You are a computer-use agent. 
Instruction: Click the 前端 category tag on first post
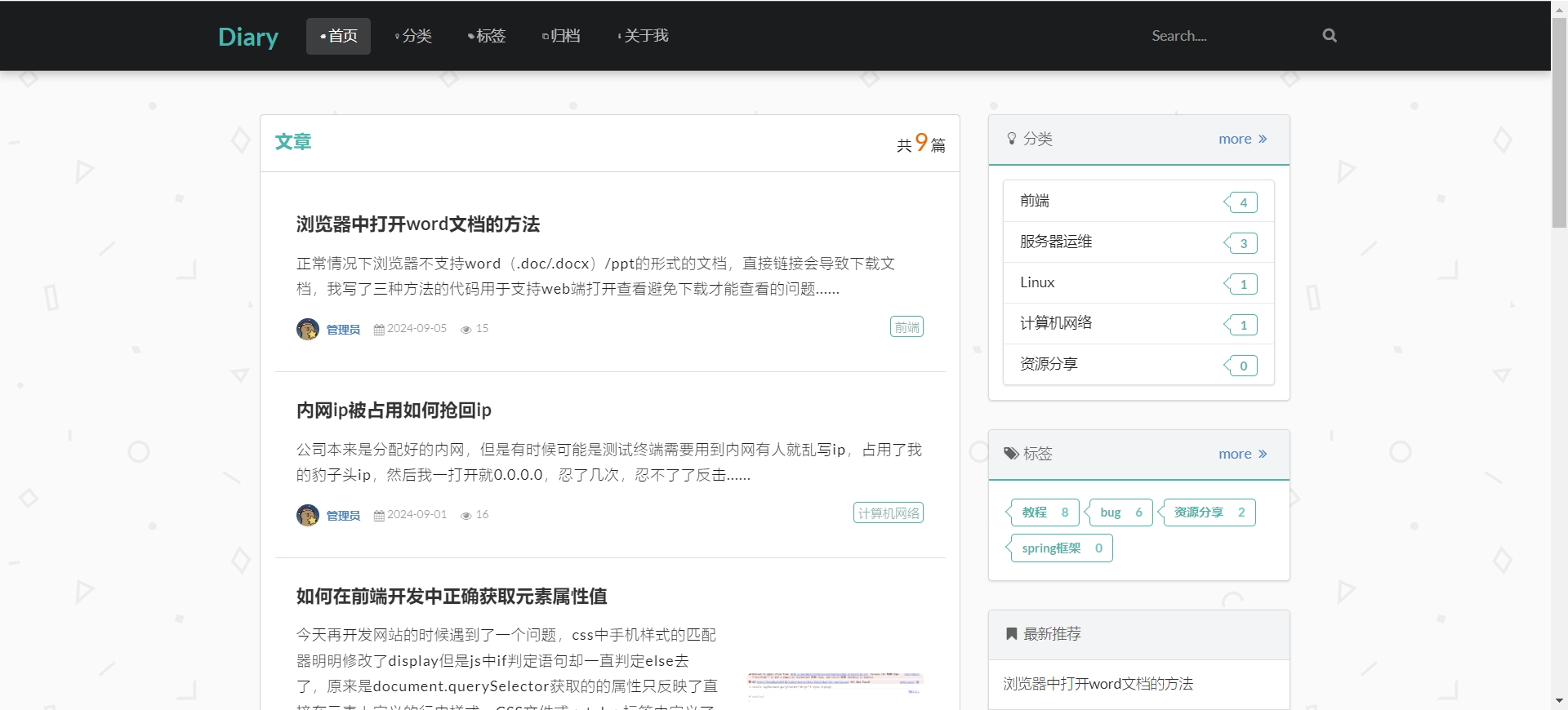906,327
